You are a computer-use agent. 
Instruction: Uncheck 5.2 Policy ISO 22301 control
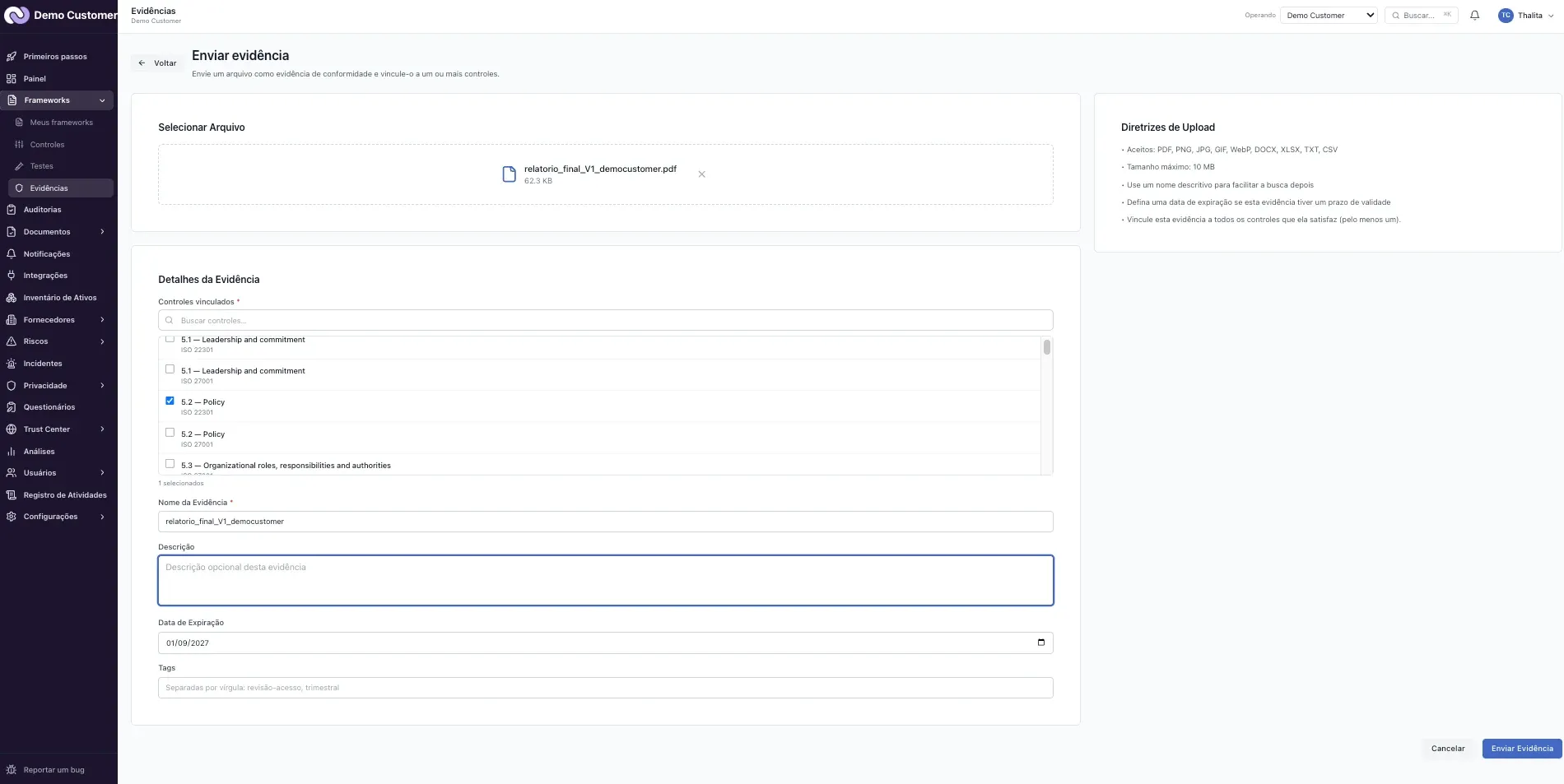(170, 401)
